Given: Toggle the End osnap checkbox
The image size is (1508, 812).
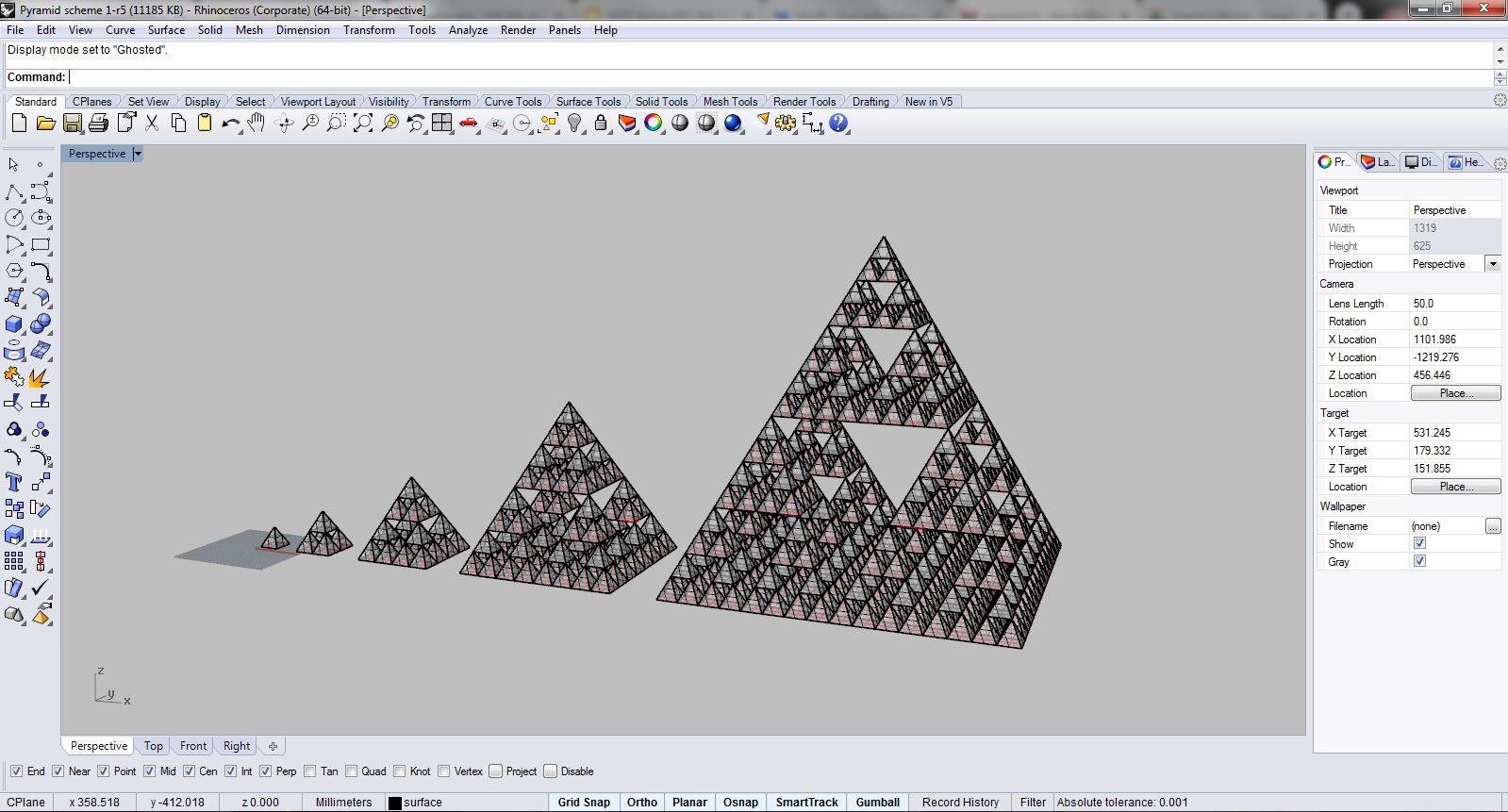Looking at the screenshot, I should (16, 771).
